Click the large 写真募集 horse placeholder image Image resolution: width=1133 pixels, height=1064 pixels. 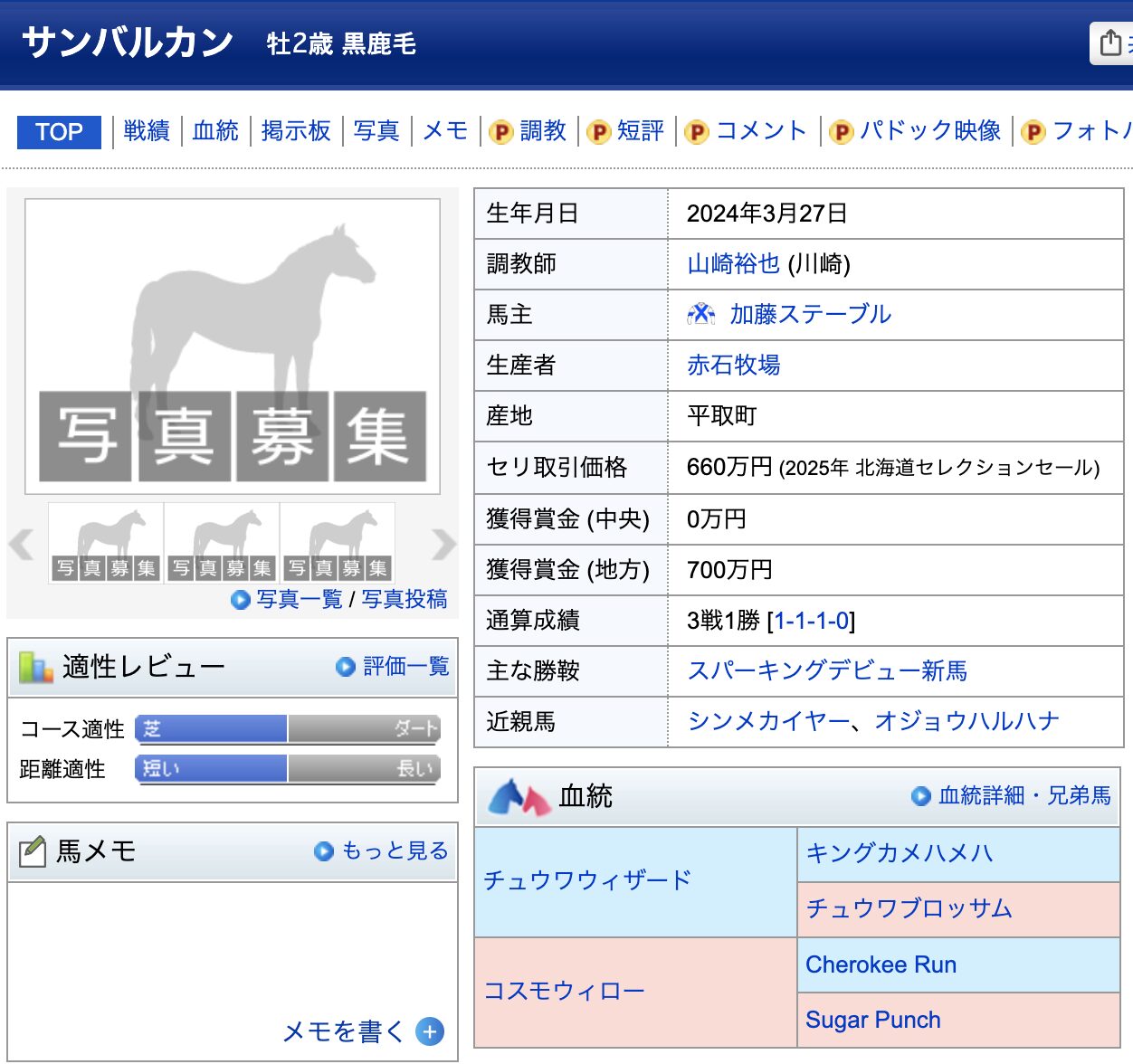(x=233, y=347)
